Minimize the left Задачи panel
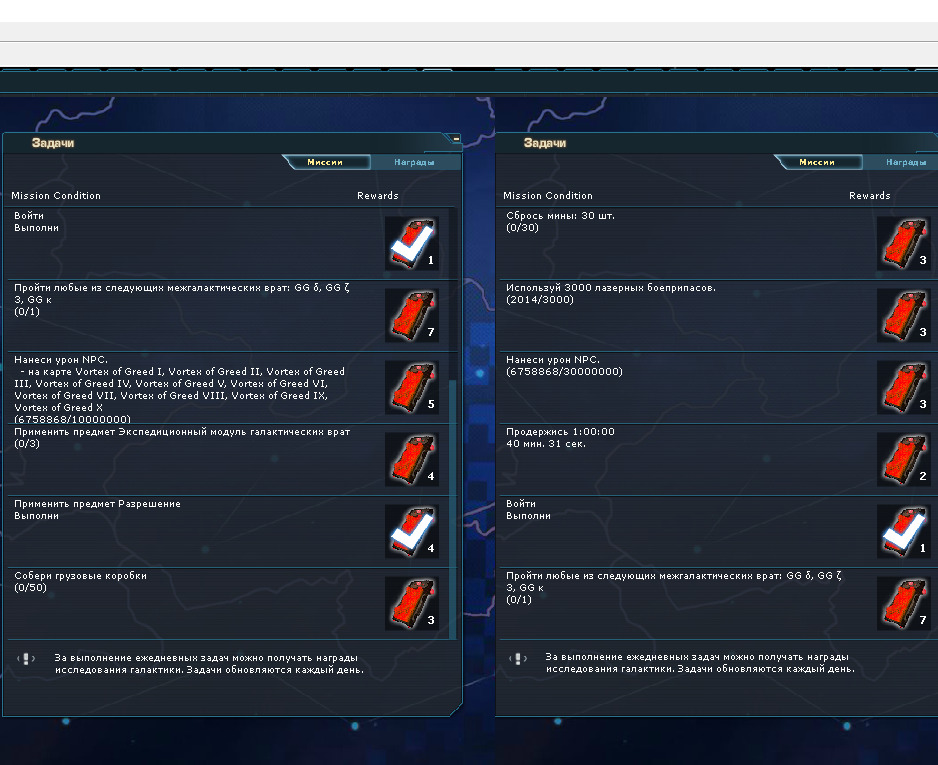The height and width of the screenshot is (765, 938). [456, 139]
